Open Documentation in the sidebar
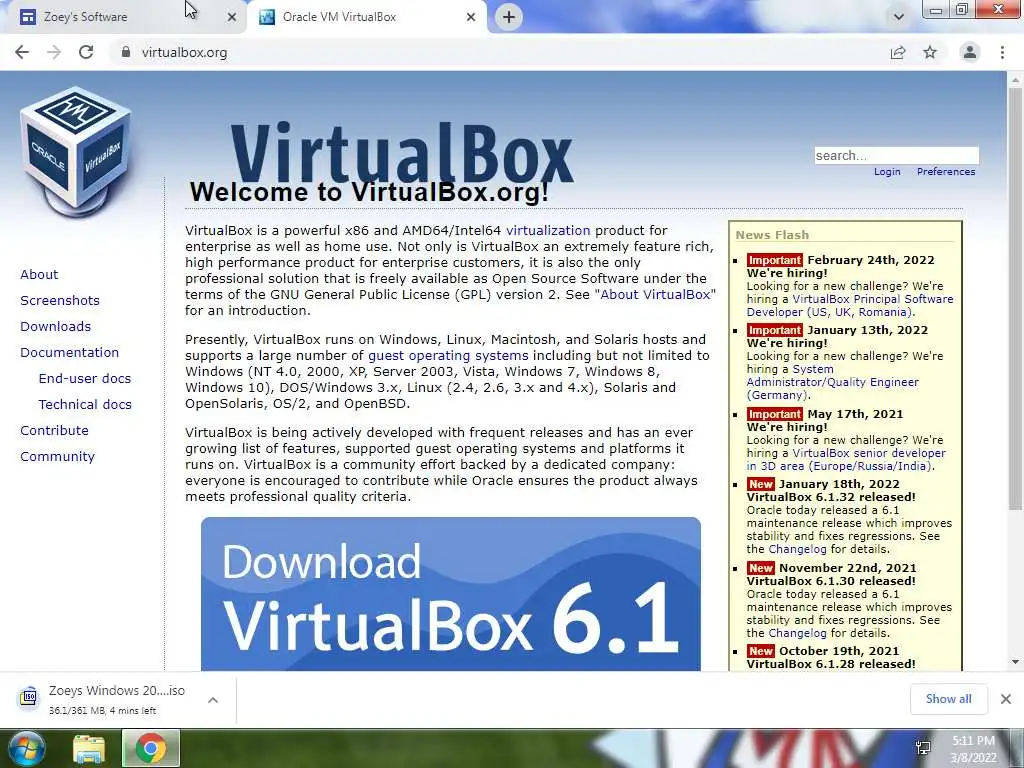1024x768 pixels. (x=69, y=353)
